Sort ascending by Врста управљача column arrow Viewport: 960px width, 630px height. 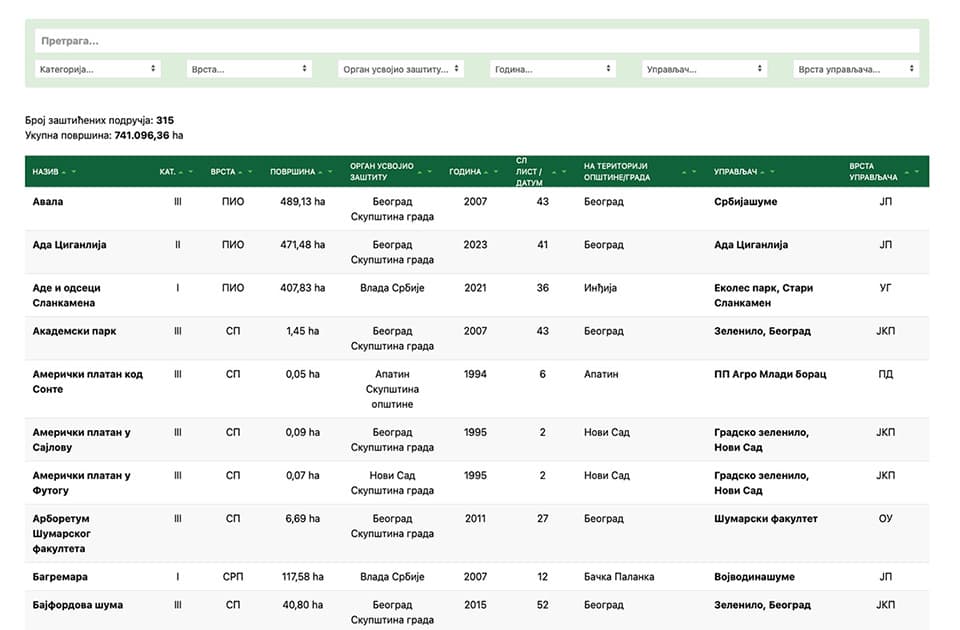[905, 172]
